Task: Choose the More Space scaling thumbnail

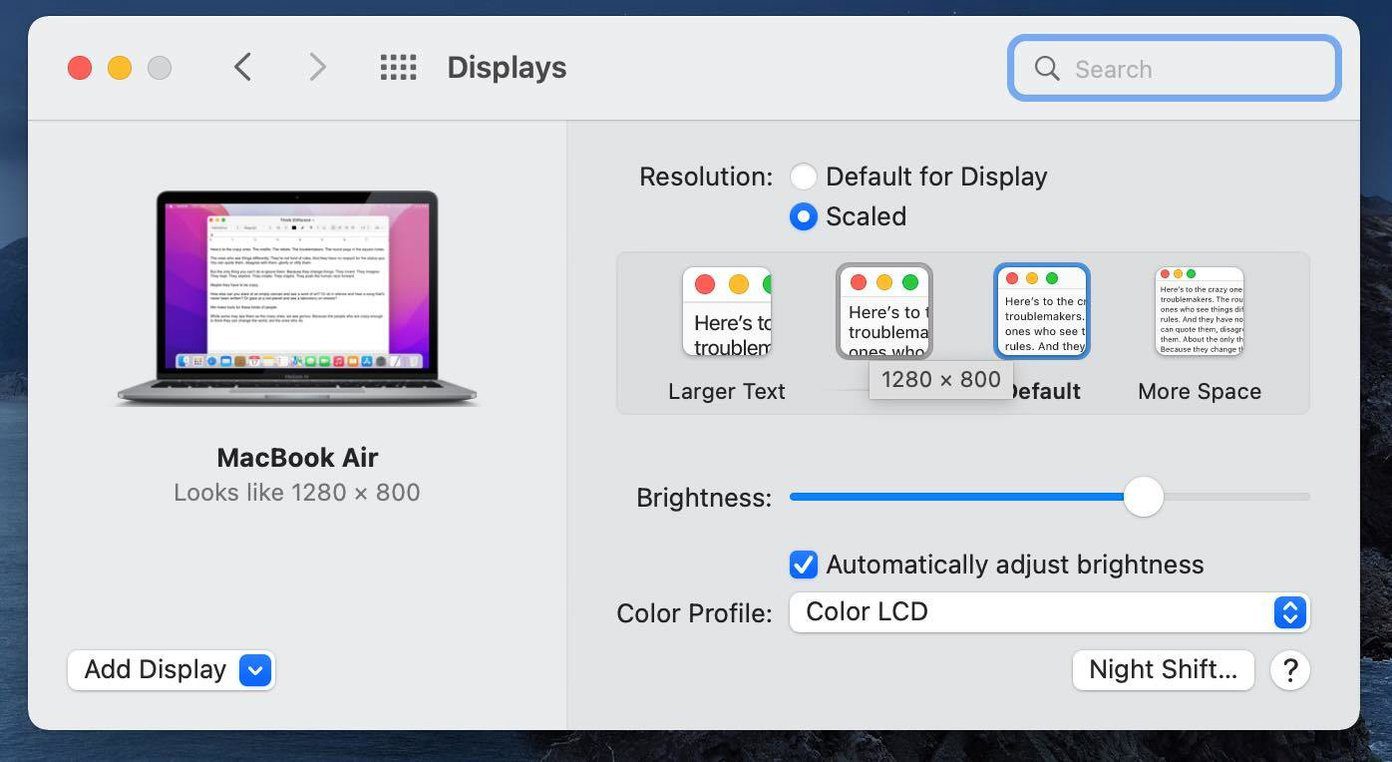Action: pos(1199,312)
